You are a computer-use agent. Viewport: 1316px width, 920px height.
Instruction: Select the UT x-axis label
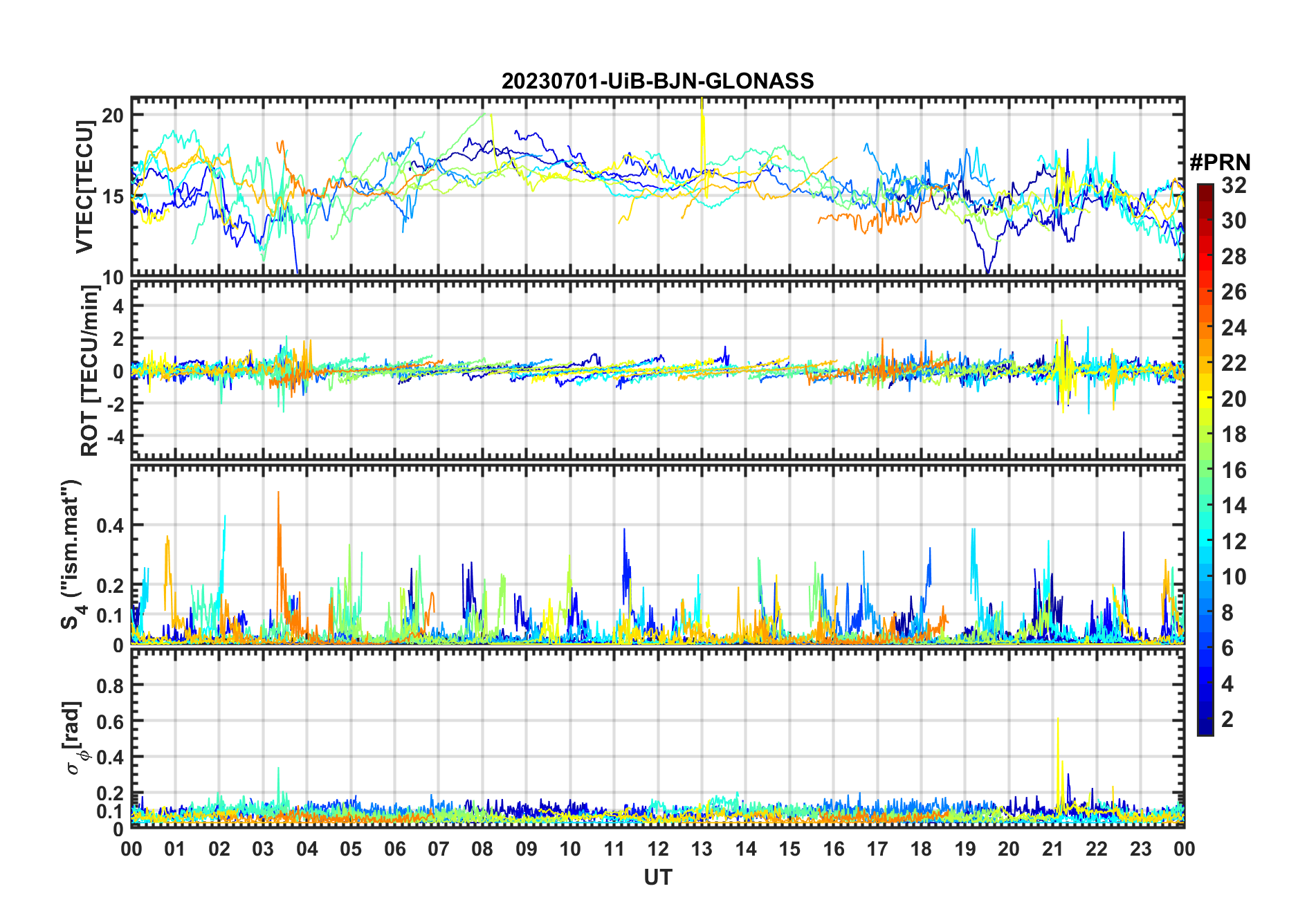pos(657,877)
